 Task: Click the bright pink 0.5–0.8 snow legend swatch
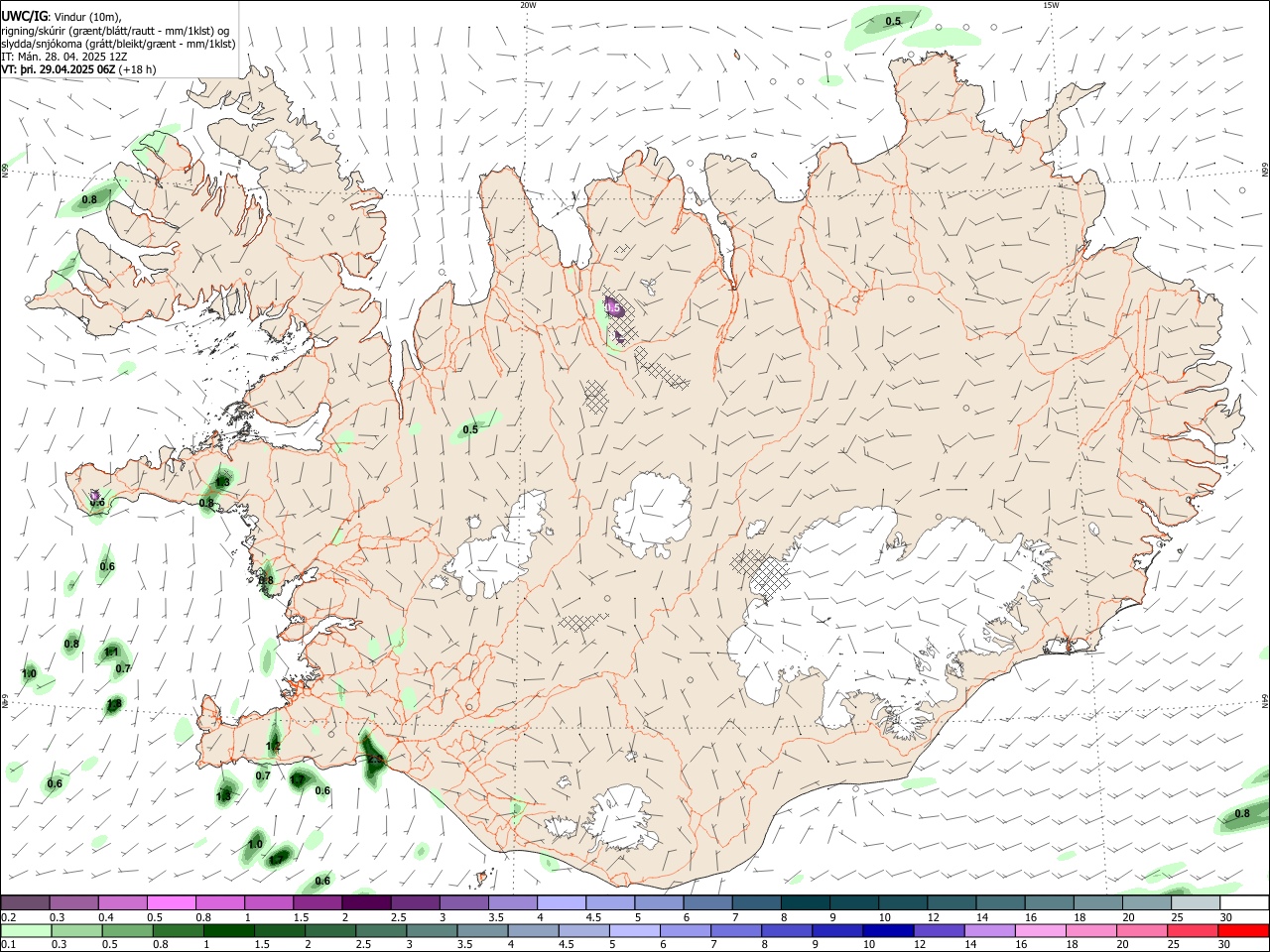171,902
